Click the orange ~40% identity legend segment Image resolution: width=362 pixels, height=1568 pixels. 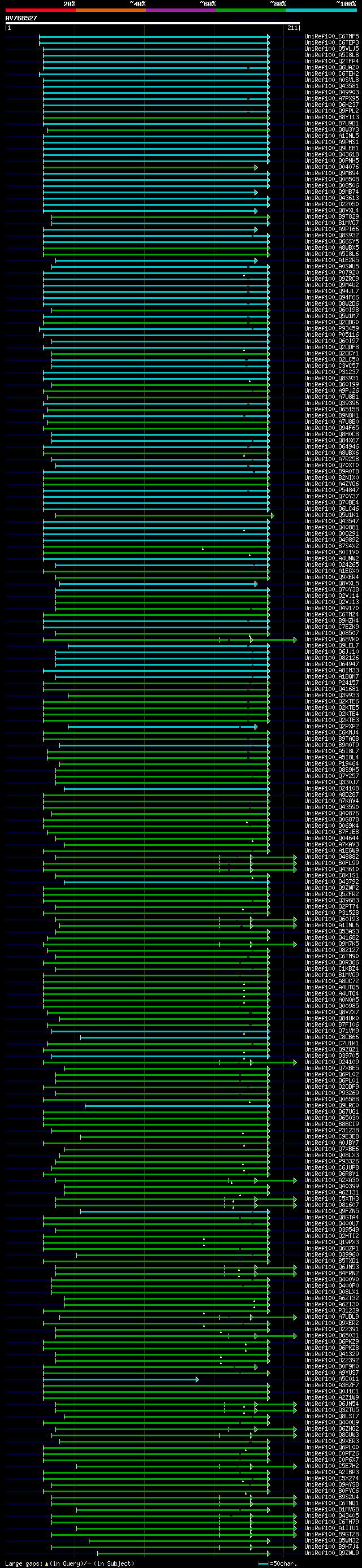coord(111,10)
